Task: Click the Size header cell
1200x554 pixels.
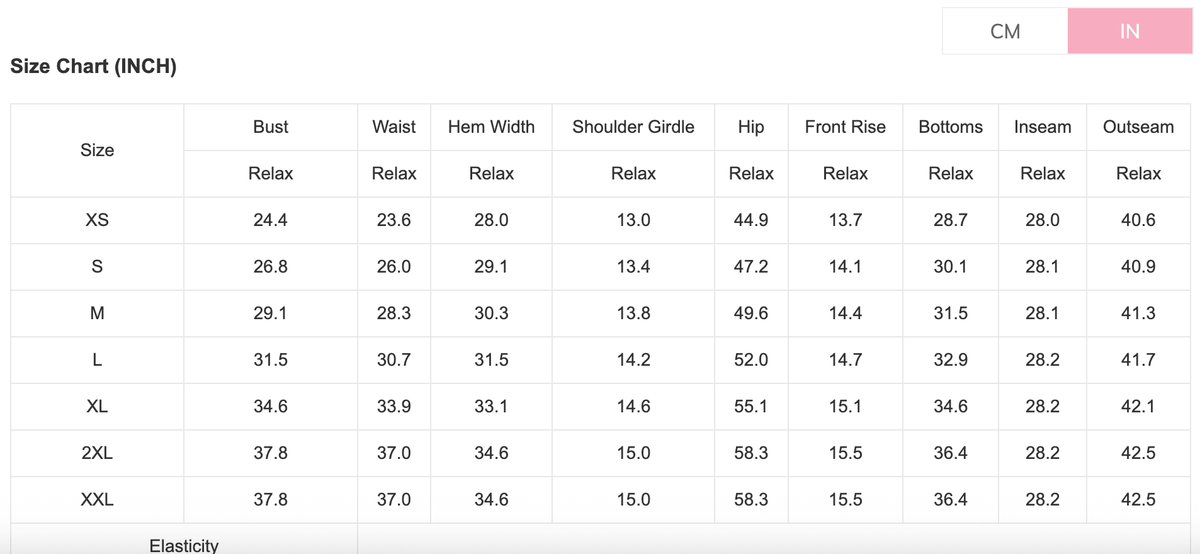Action: point(97,150)
